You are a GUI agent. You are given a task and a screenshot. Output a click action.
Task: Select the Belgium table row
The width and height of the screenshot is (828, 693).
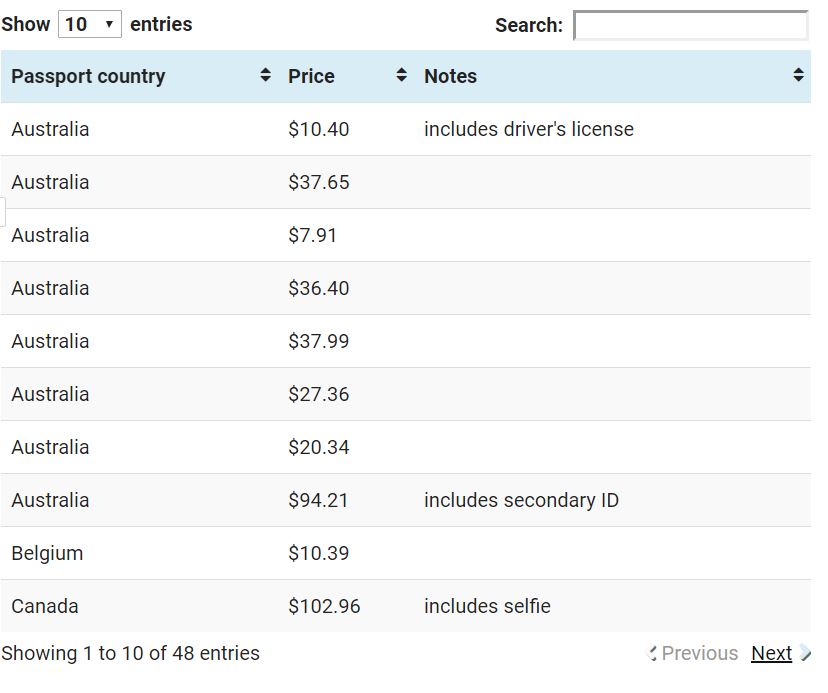click(406, 553)
